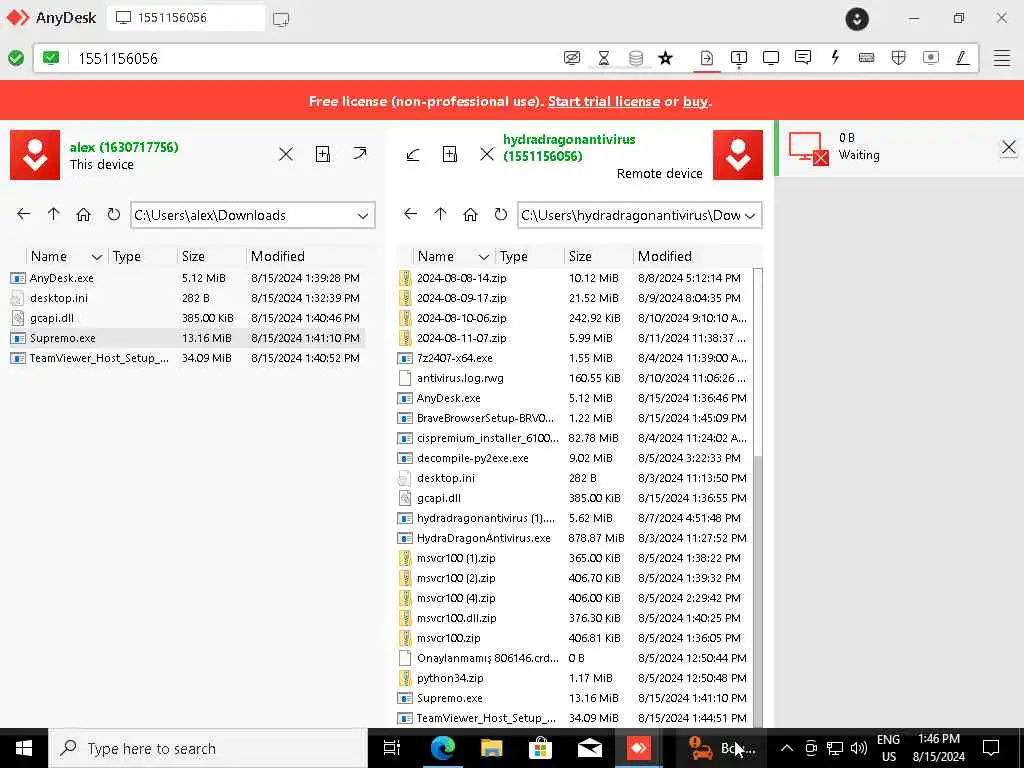Click the remote panel home icon

(470, 214)
